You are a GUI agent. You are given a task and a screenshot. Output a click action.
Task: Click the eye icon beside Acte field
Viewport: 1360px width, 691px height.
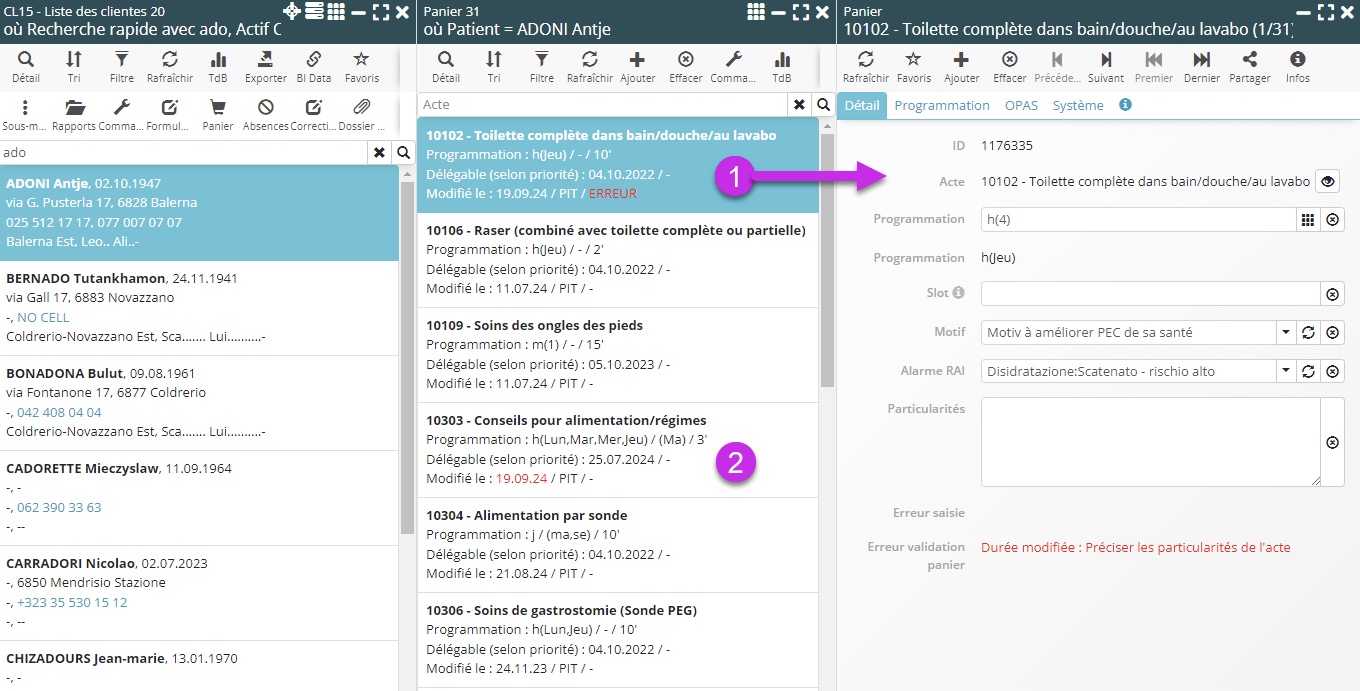pyautogui.click(x=1327, y=181)
